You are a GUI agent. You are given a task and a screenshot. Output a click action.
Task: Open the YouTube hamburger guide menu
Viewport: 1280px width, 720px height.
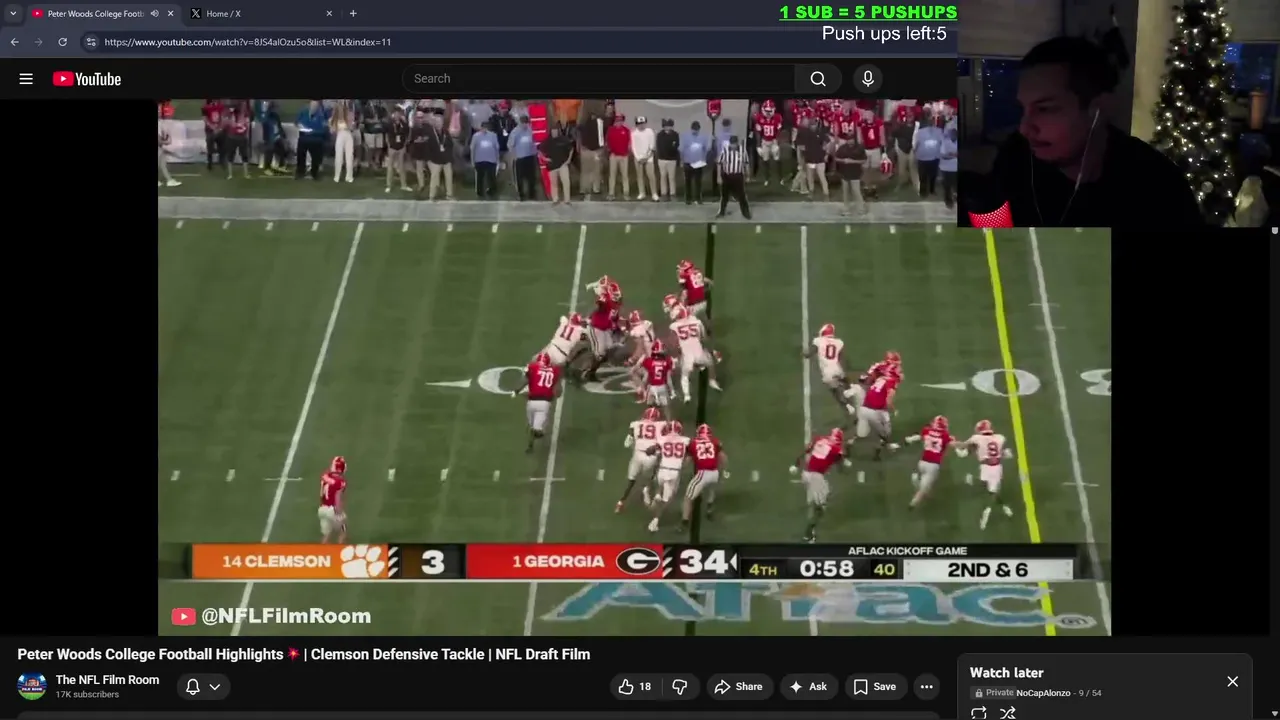(26, 79)
